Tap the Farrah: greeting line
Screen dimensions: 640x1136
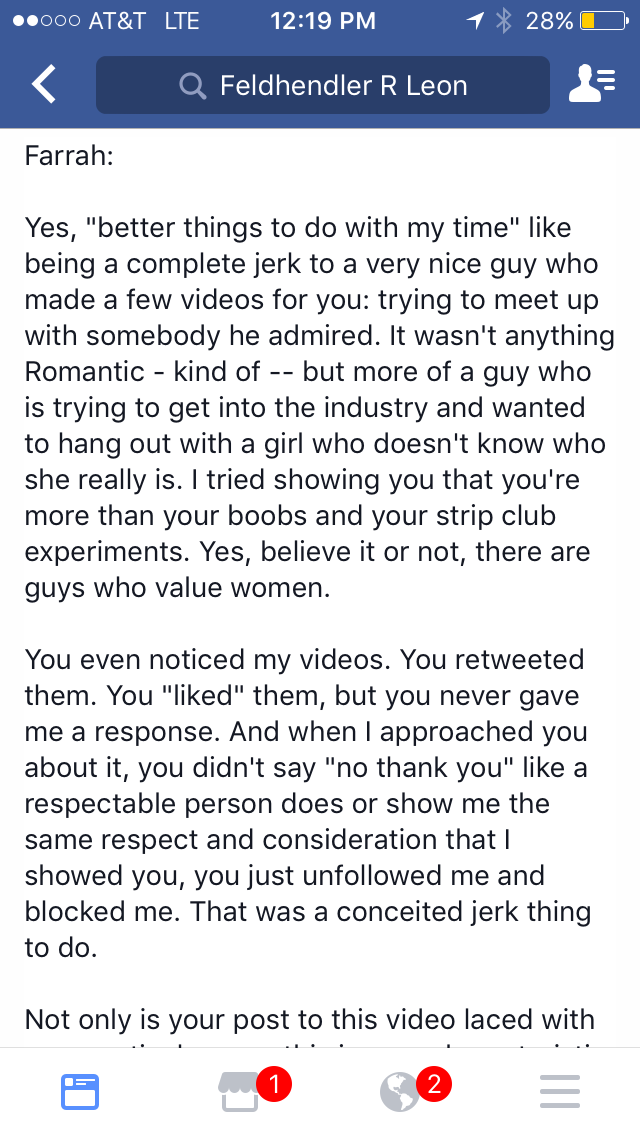tap(69, 156)
